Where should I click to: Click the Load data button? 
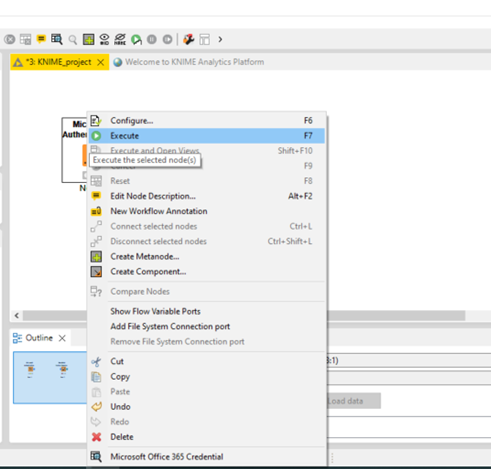tap(353, 401)
